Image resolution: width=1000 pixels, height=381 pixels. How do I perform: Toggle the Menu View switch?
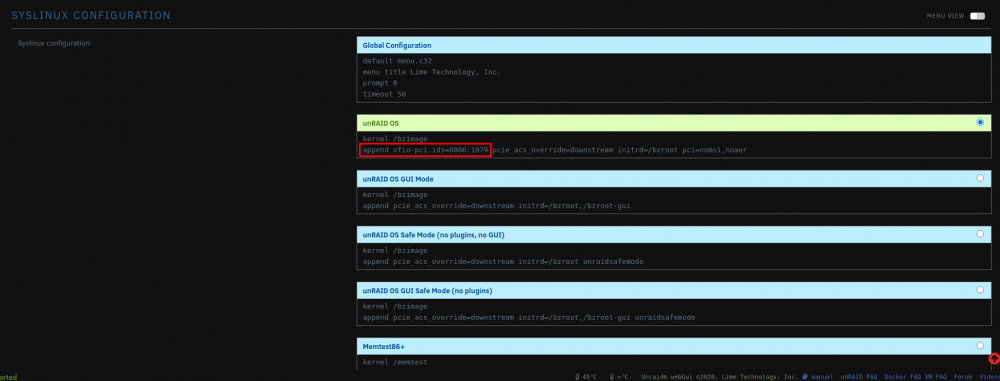[x=977, y=16]
